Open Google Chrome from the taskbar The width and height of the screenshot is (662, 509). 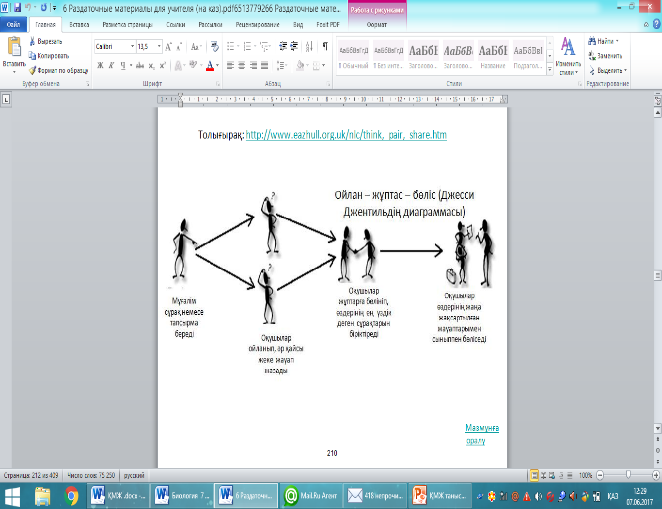click(x=71, y=495)
